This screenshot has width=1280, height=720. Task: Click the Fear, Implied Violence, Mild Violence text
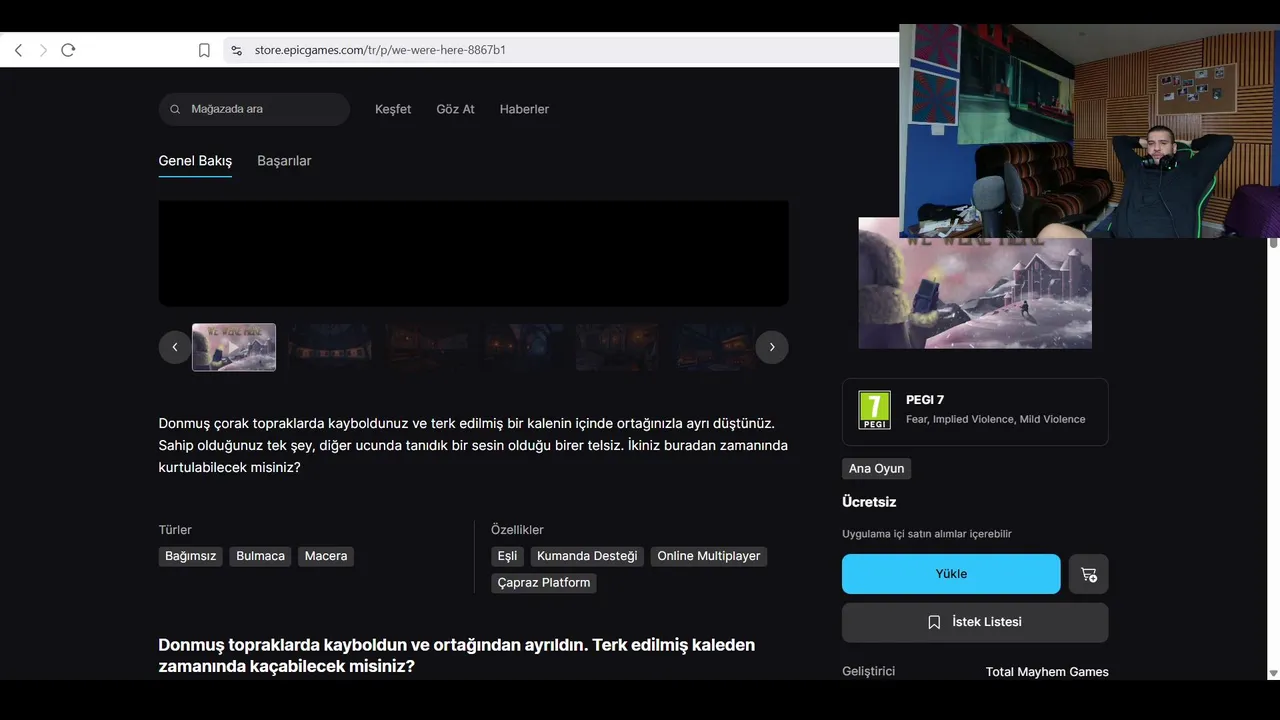[x=995, y=419]
